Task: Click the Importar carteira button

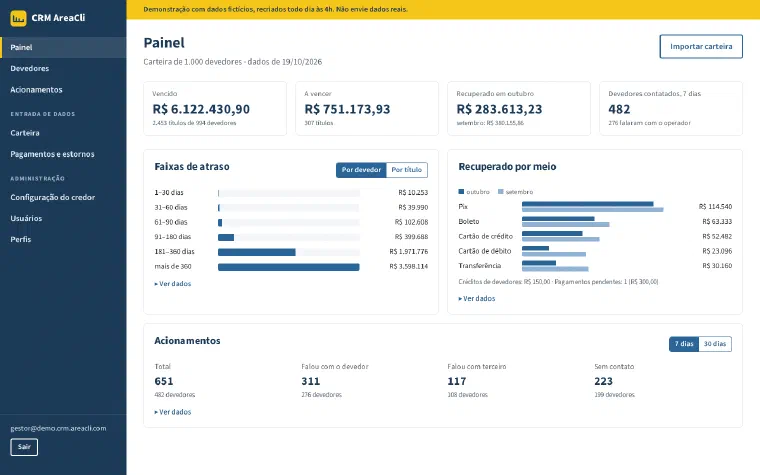Action: coord(701,47)
